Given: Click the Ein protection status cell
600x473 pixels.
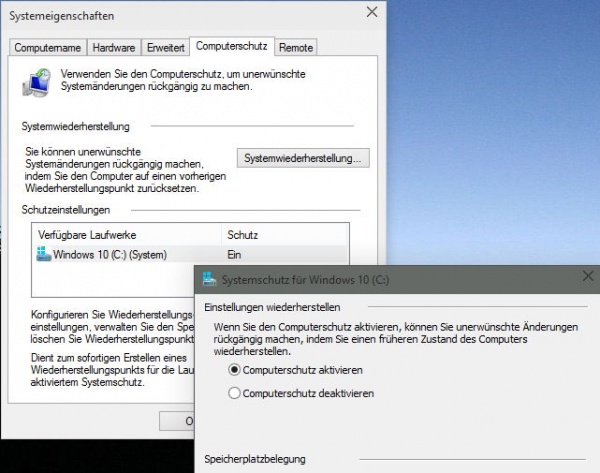Looking at the screenshot, I should [234, 255].
